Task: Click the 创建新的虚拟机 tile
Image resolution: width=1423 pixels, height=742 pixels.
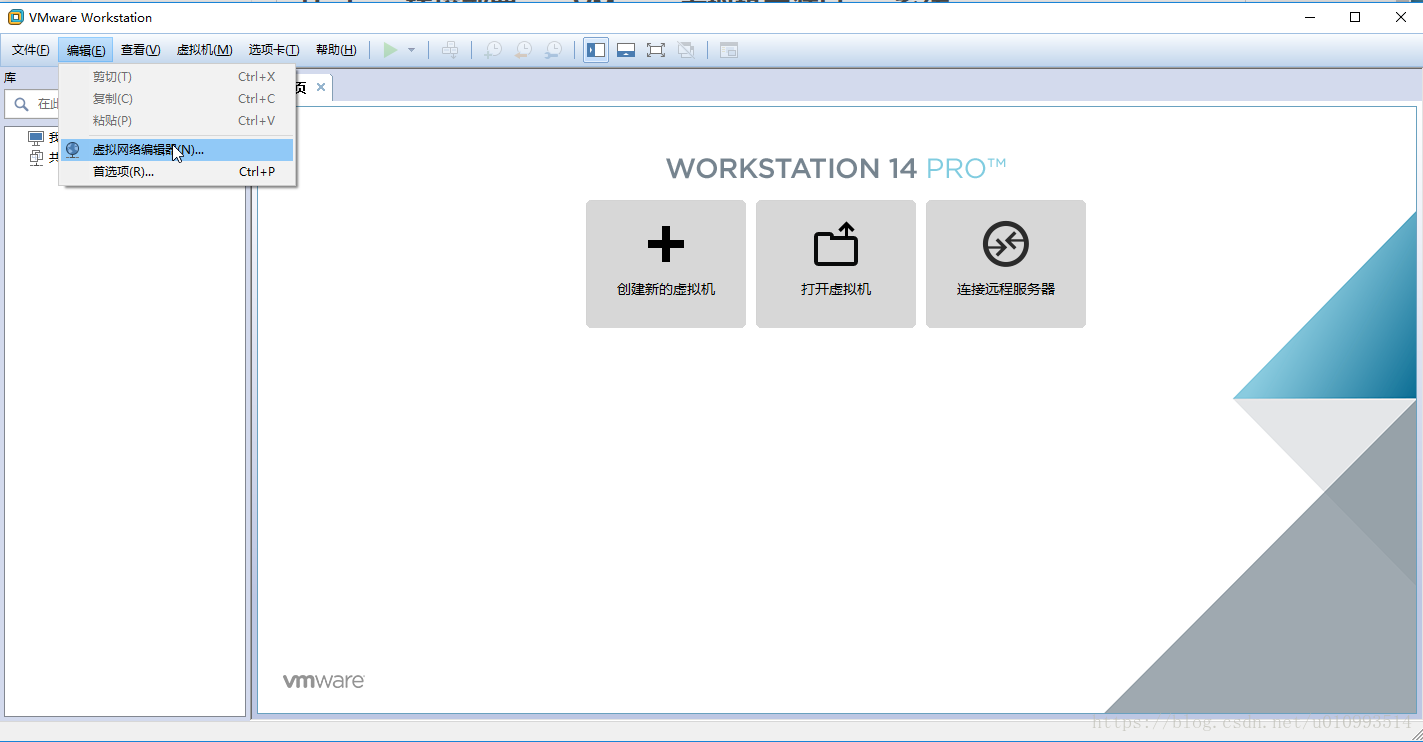Action: pos(666,264)
